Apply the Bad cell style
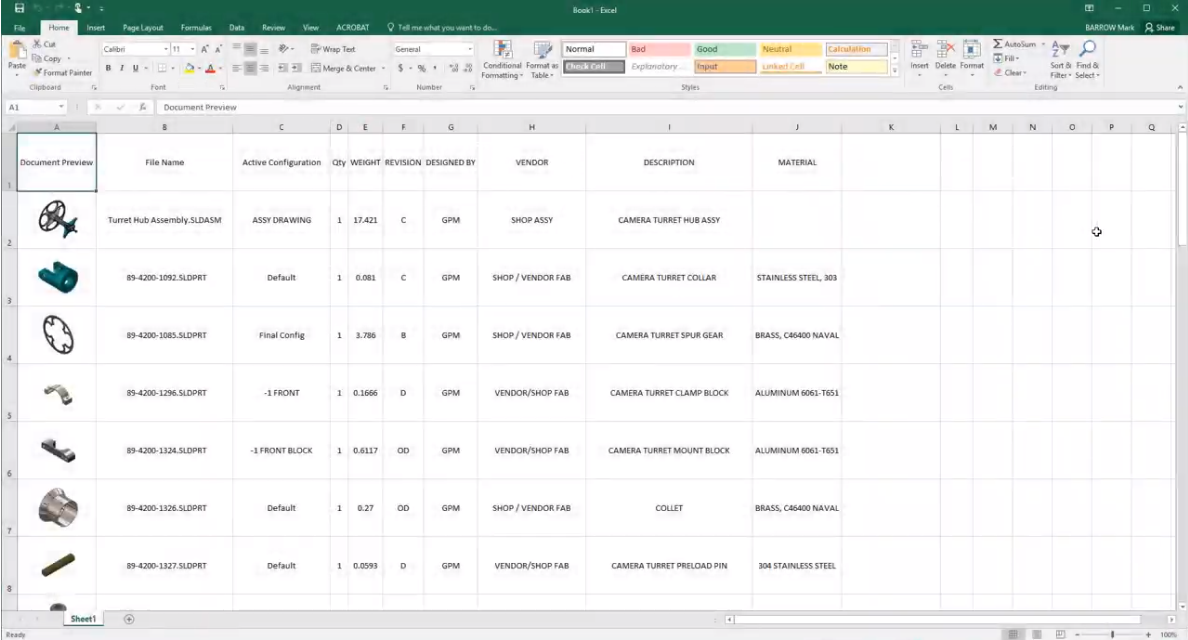This screenshot has height=640, width=1188. tap(658, 49)
